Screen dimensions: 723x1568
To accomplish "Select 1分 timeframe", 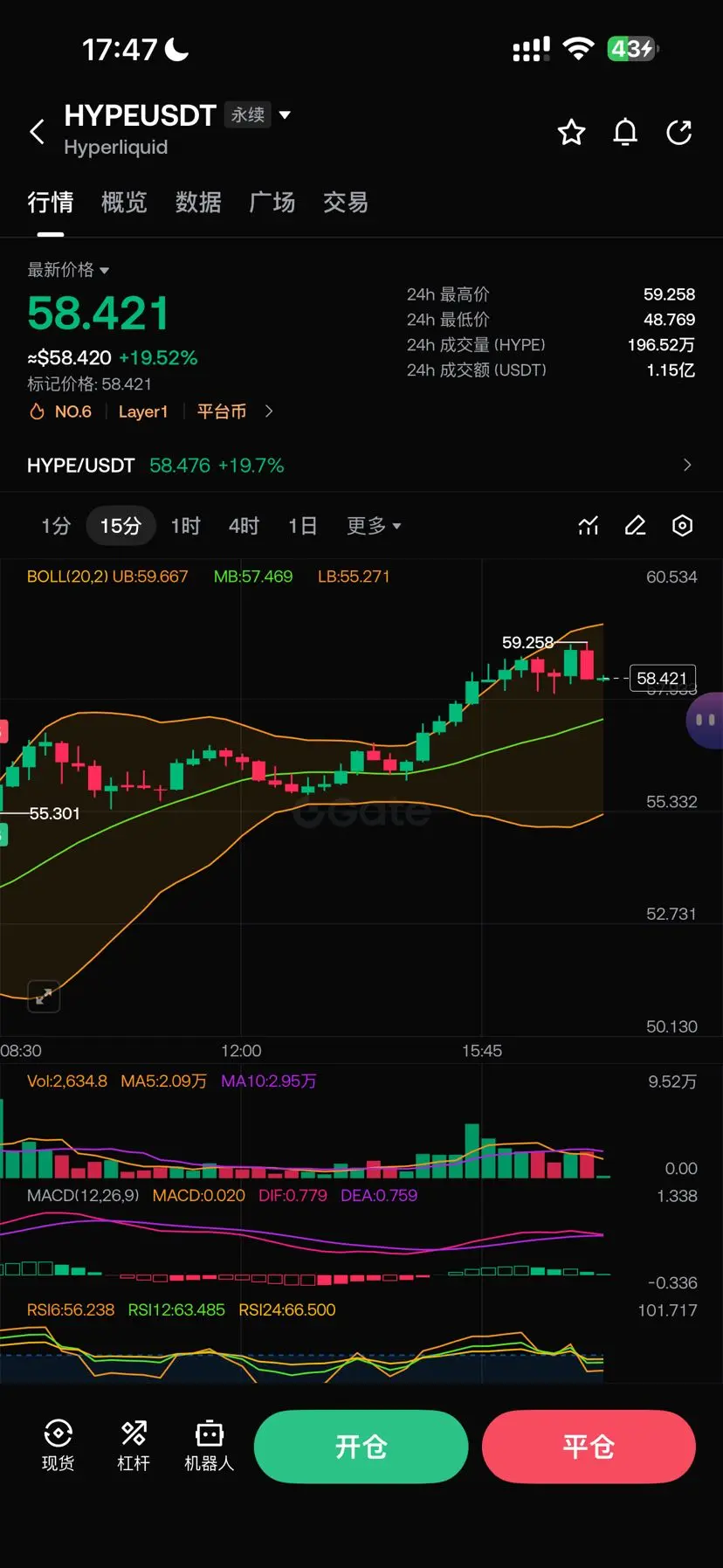I will pyautogui.click(x=56, y=526).
